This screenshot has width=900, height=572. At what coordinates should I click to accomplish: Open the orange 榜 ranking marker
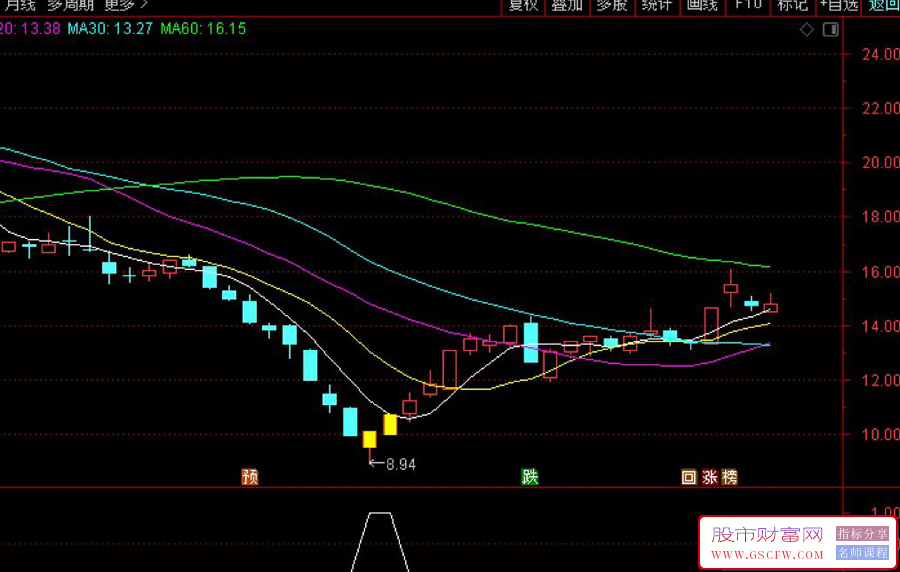[x=730, y=477]
